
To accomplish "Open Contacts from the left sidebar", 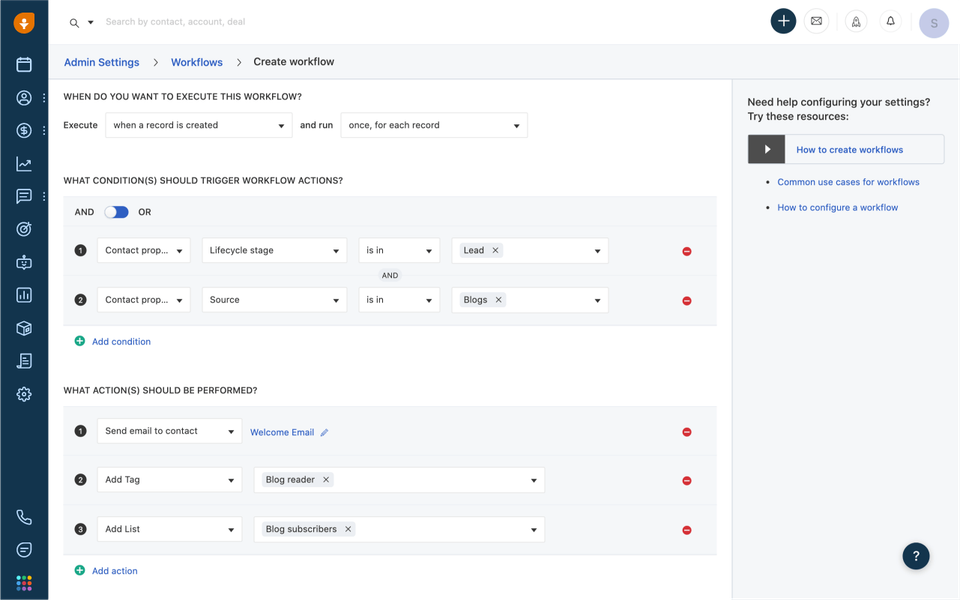I will [24, 98].
